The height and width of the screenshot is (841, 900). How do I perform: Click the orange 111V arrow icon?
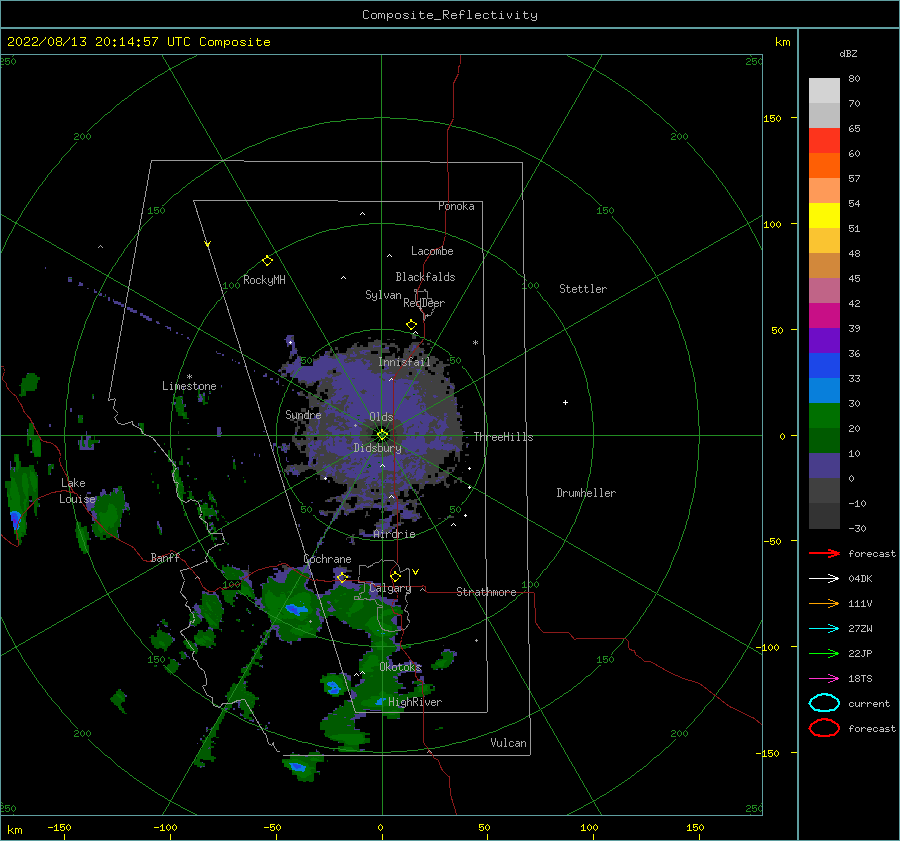[824, 603]
